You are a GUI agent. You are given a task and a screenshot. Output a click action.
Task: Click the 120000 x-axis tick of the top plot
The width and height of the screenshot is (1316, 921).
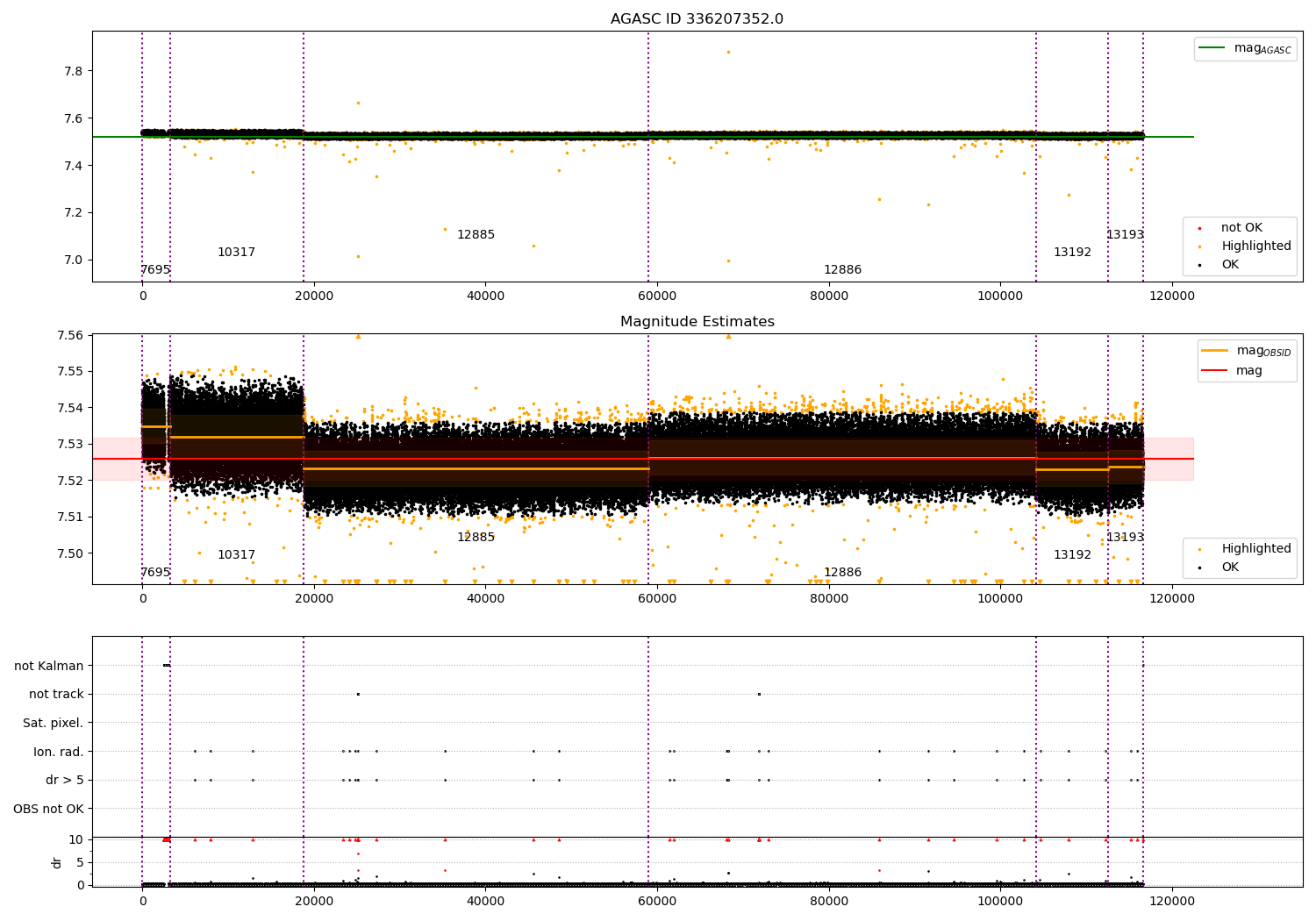click(x=1172, y=296)
